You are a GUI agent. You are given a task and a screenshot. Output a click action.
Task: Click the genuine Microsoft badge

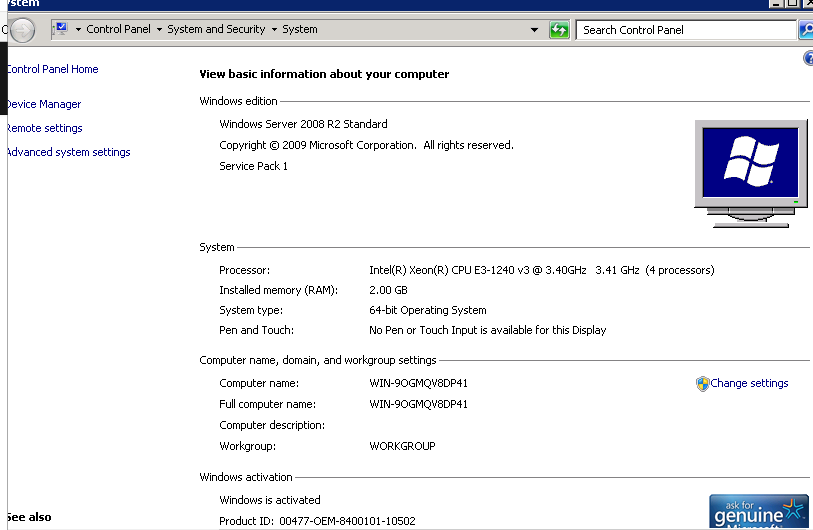click(758, 512)
